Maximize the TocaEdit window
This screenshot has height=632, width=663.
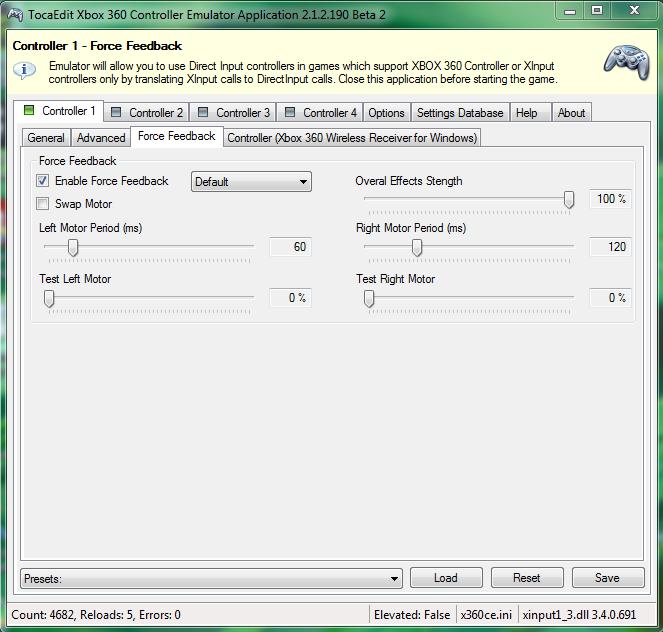point(597,10)
